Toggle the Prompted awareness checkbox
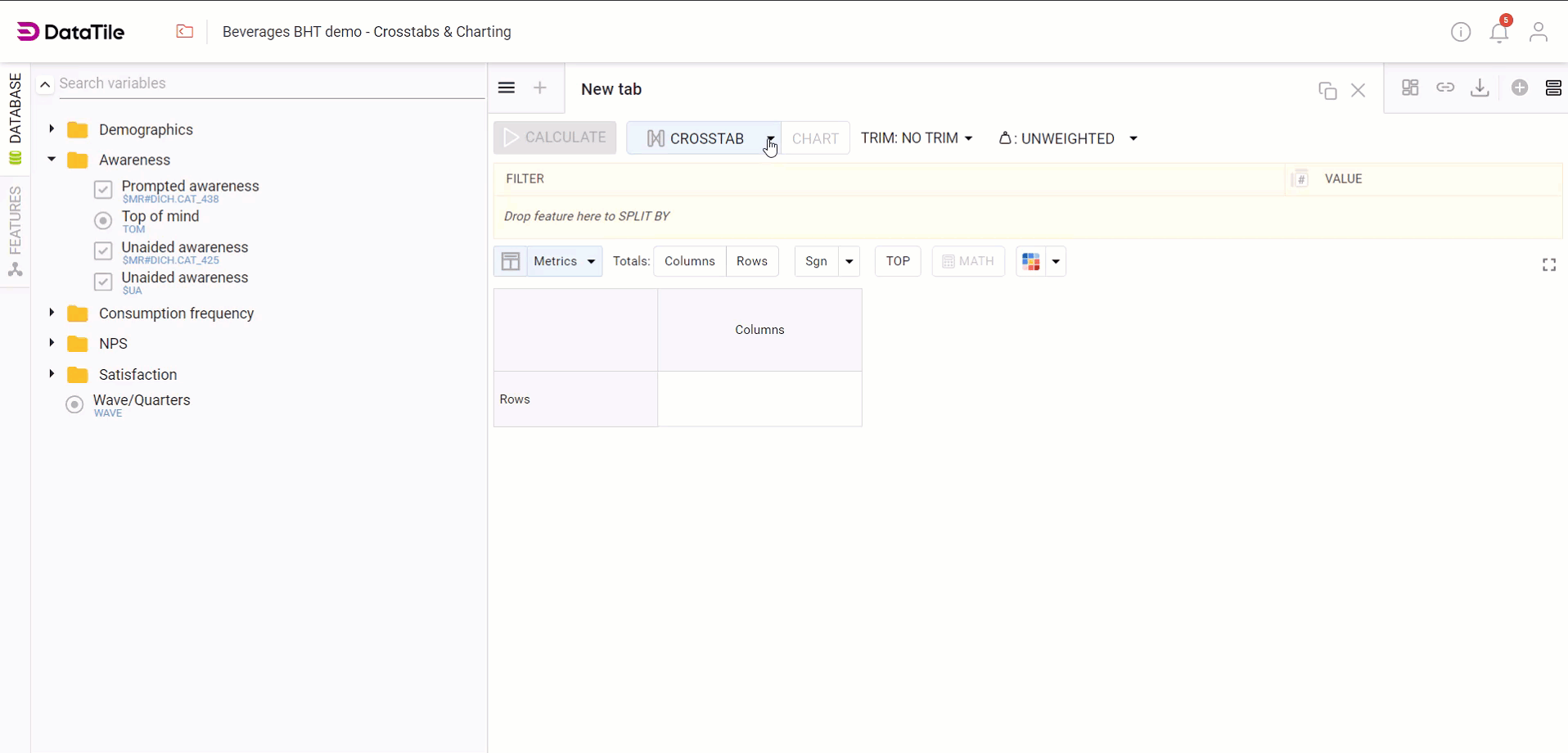Viewport: 1568px width, 753px height. pyautogui.click(x=103, y=190)
